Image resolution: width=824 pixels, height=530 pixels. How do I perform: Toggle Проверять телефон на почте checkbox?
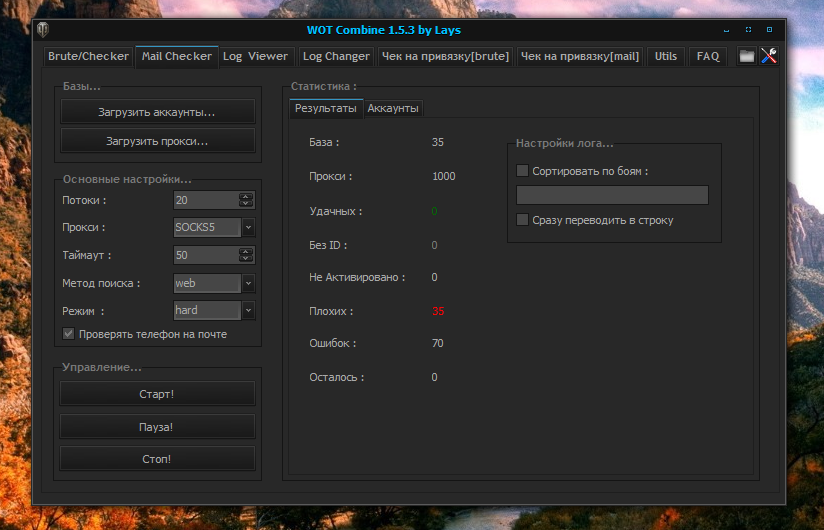[x=68, y=334]
